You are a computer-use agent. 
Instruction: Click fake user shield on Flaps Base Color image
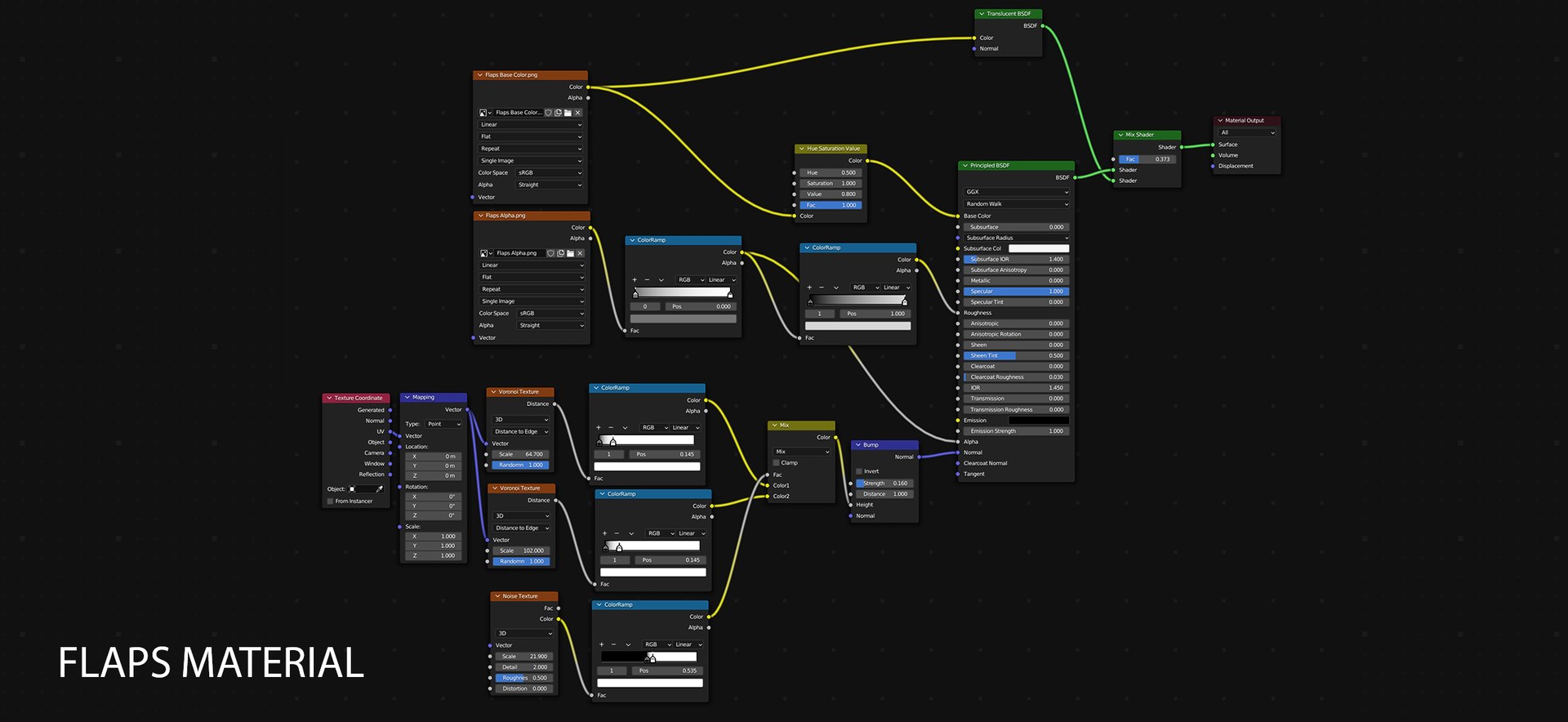click(549, 113)
